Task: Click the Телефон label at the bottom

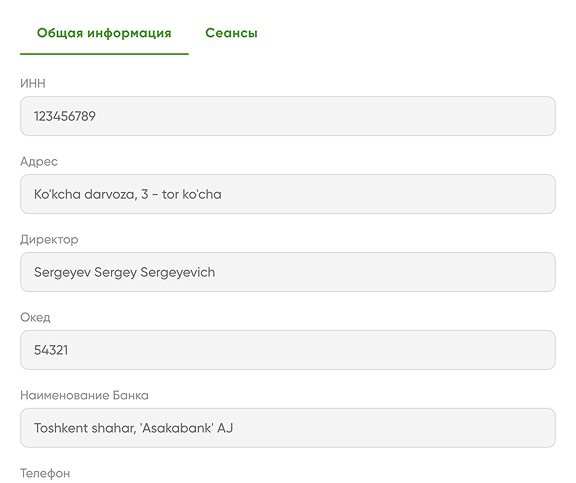Action: (x=45, y=473)
